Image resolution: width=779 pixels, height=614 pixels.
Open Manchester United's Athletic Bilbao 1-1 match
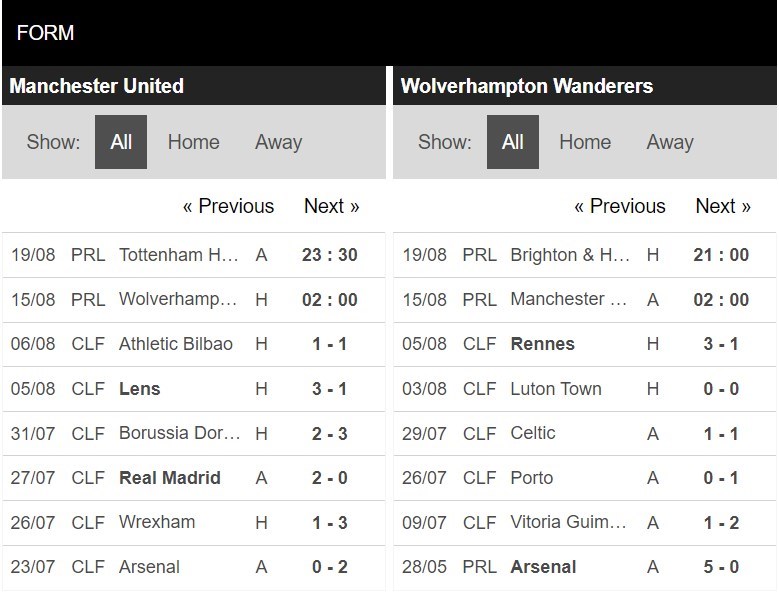tap(194, 344)
